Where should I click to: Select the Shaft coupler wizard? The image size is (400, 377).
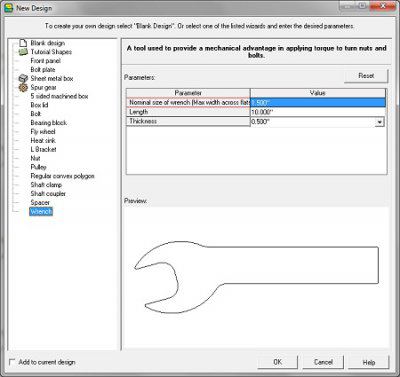pos(48,193)
